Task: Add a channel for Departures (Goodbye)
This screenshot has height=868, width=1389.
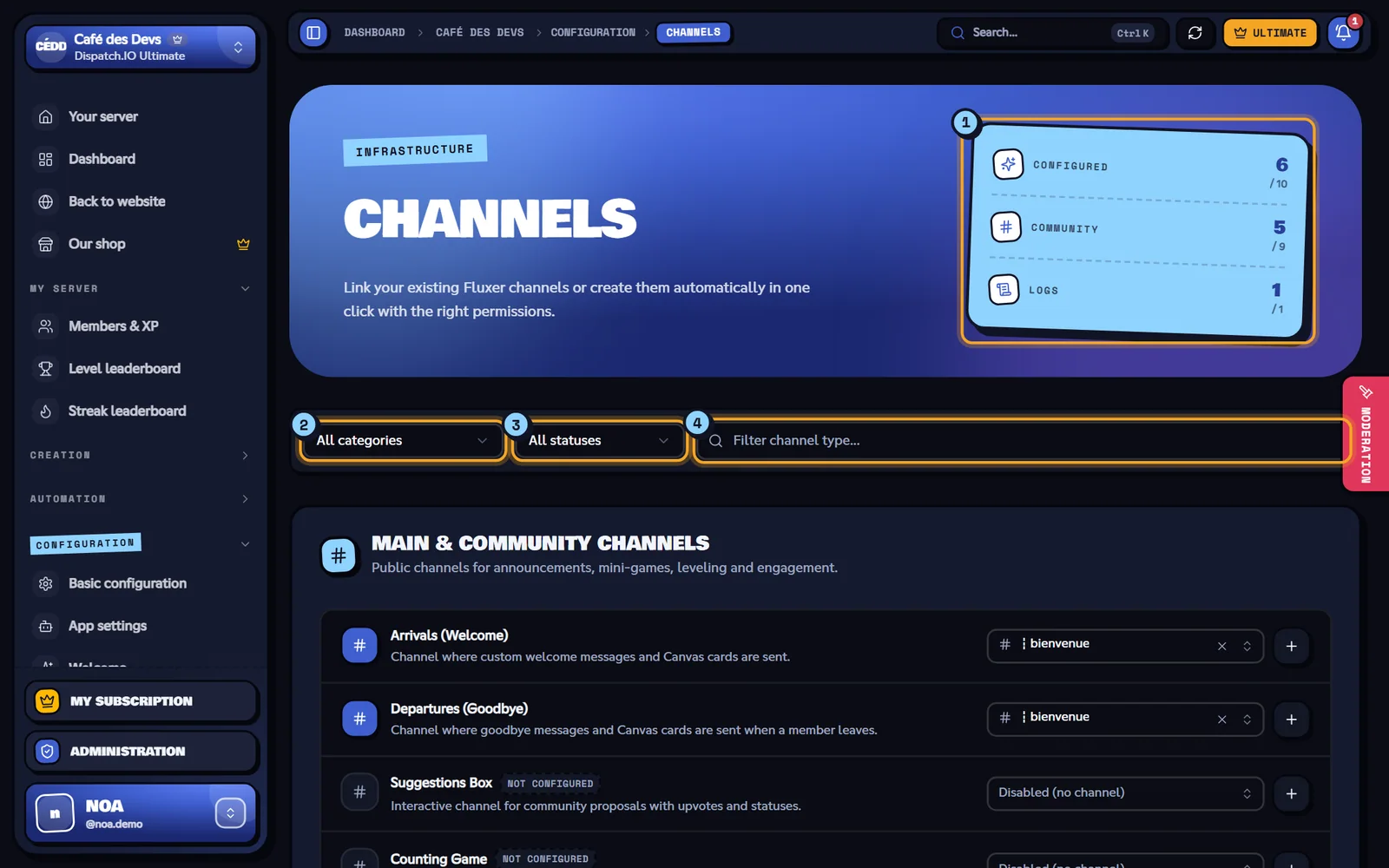Action: coord(1291,720)
